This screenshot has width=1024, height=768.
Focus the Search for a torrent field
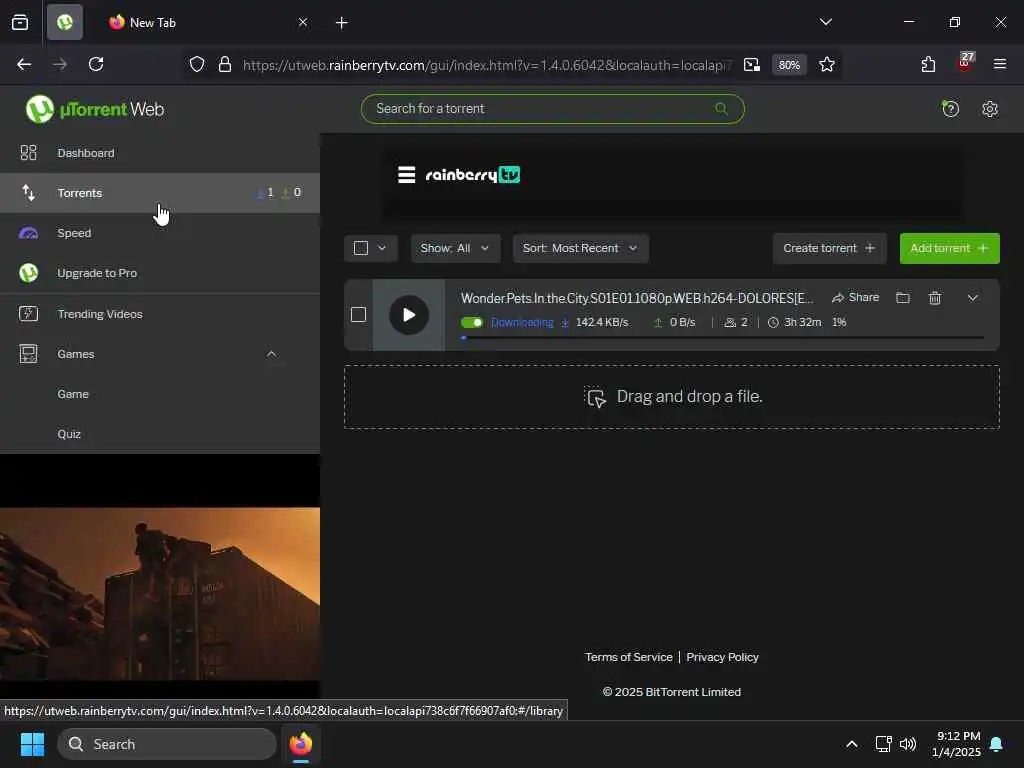coord(552,108)
